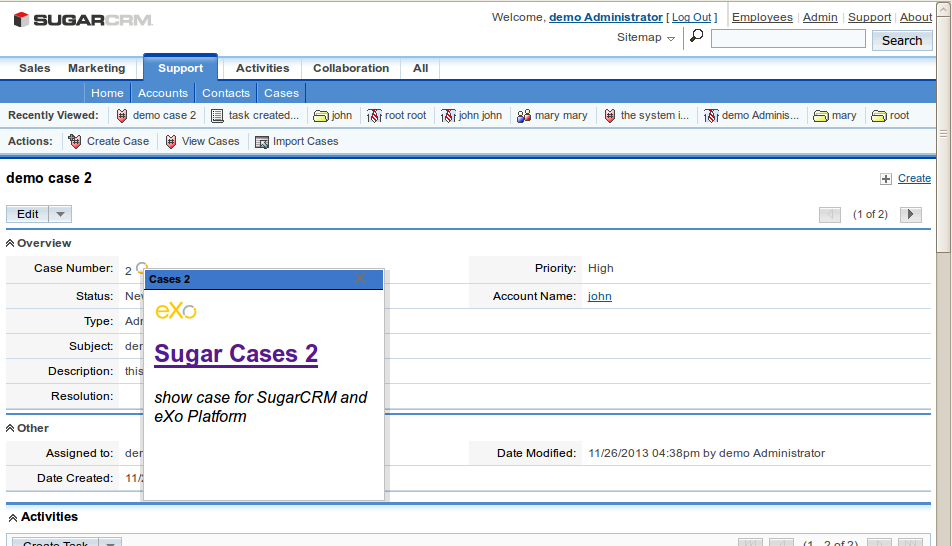This screenshot has height=546, width=952.
Task: Click the SugarCRM logo
Action: point(83,20)
